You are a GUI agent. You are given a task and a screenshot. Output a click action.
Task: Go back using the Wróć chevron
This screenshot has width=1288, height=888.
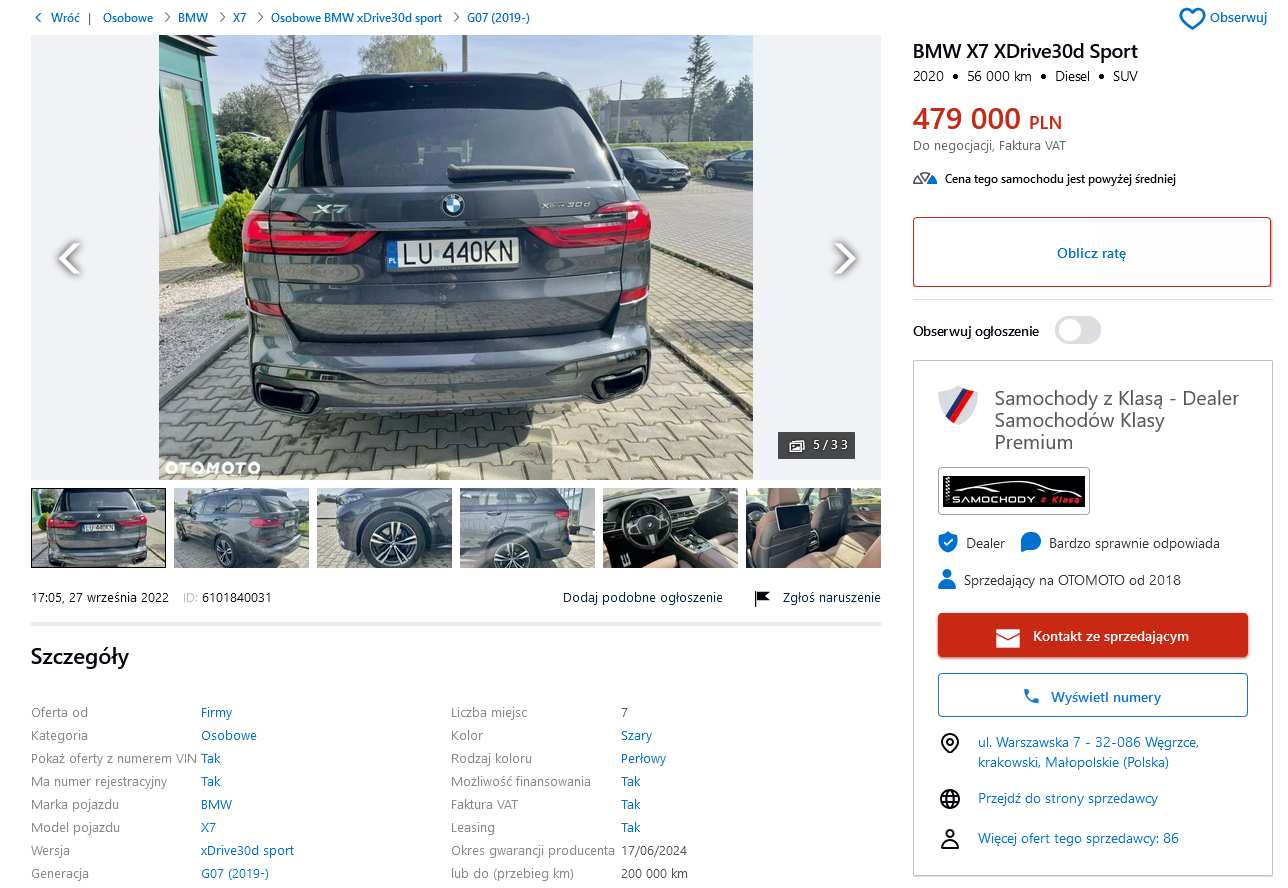pyautogui.click(x=38, y=18)
